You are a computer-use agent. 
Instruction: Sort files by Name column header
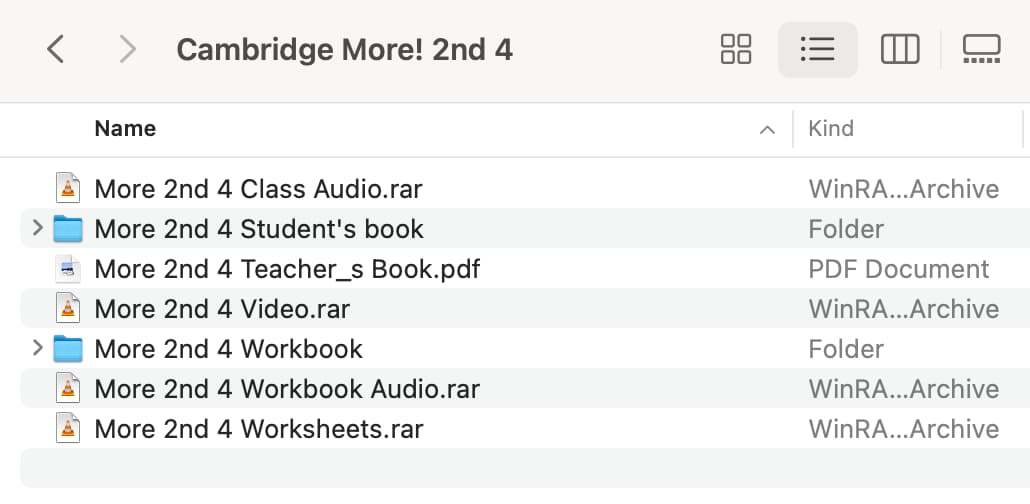pyautogui.click(x=125, y=128)
